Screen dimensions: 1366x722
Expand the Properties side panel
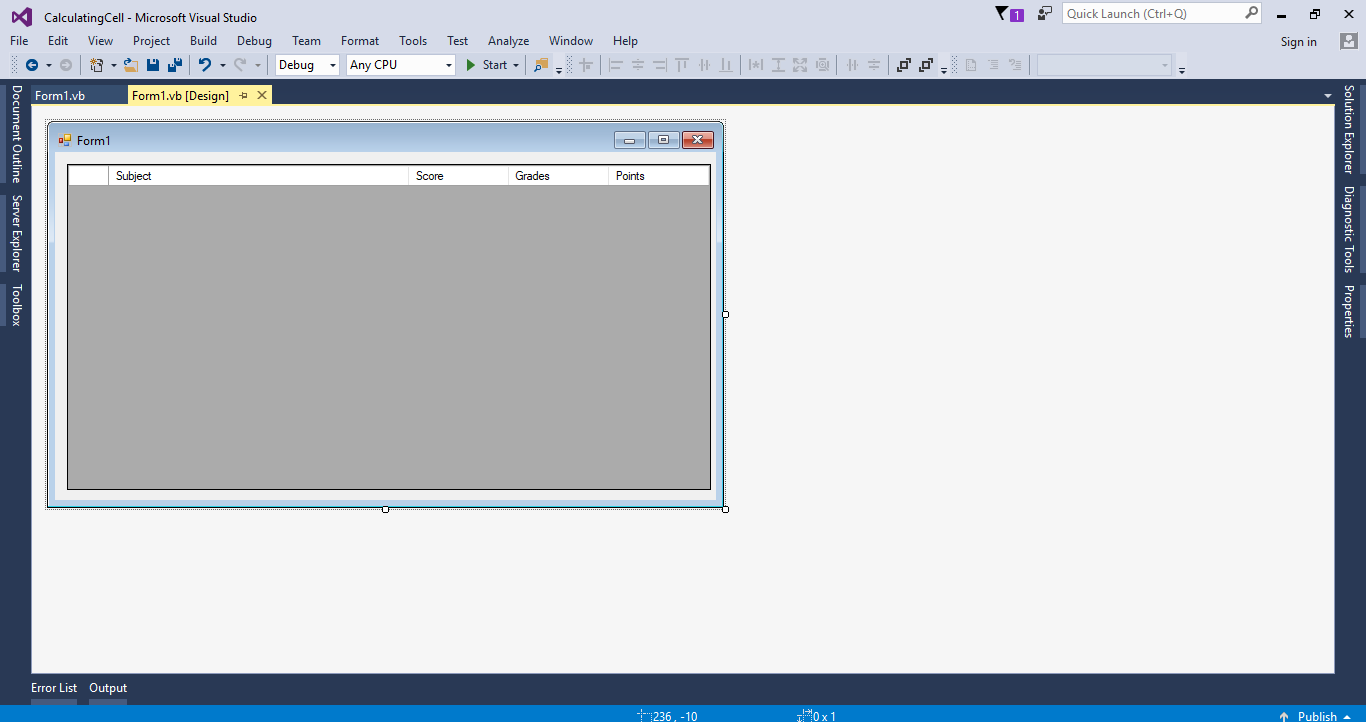[1349, 311]
